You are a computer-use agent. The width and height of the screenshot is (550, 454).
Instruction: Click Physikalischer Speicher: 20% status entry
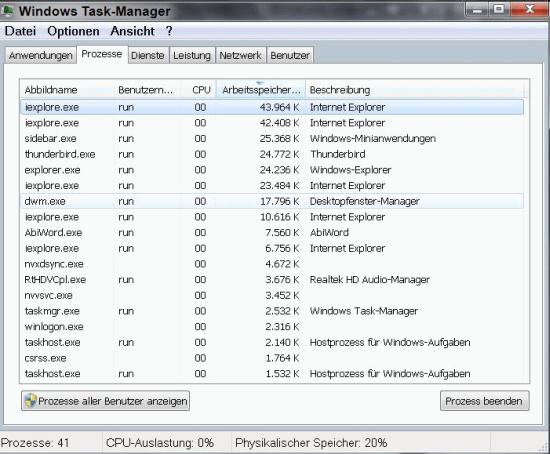311,443
